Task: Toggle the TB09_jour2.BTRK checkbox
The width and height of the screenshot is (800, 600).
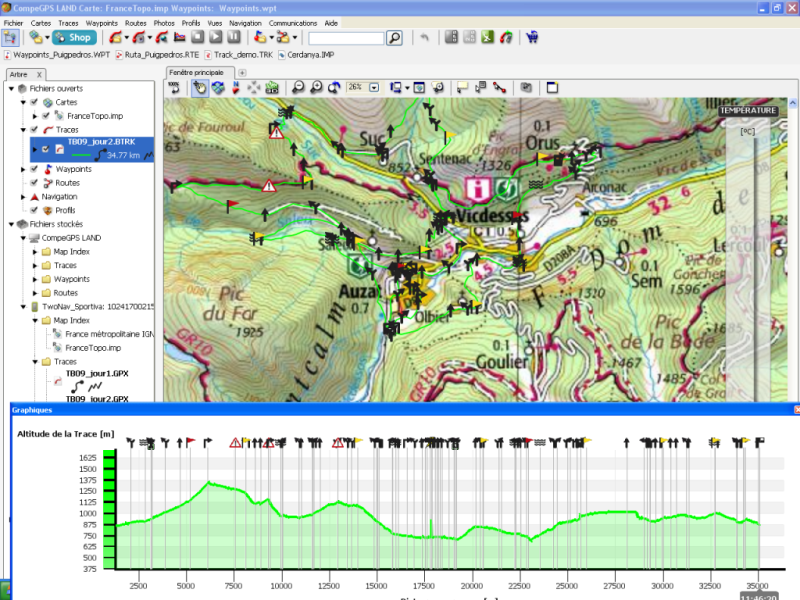Action: (46, 149)
